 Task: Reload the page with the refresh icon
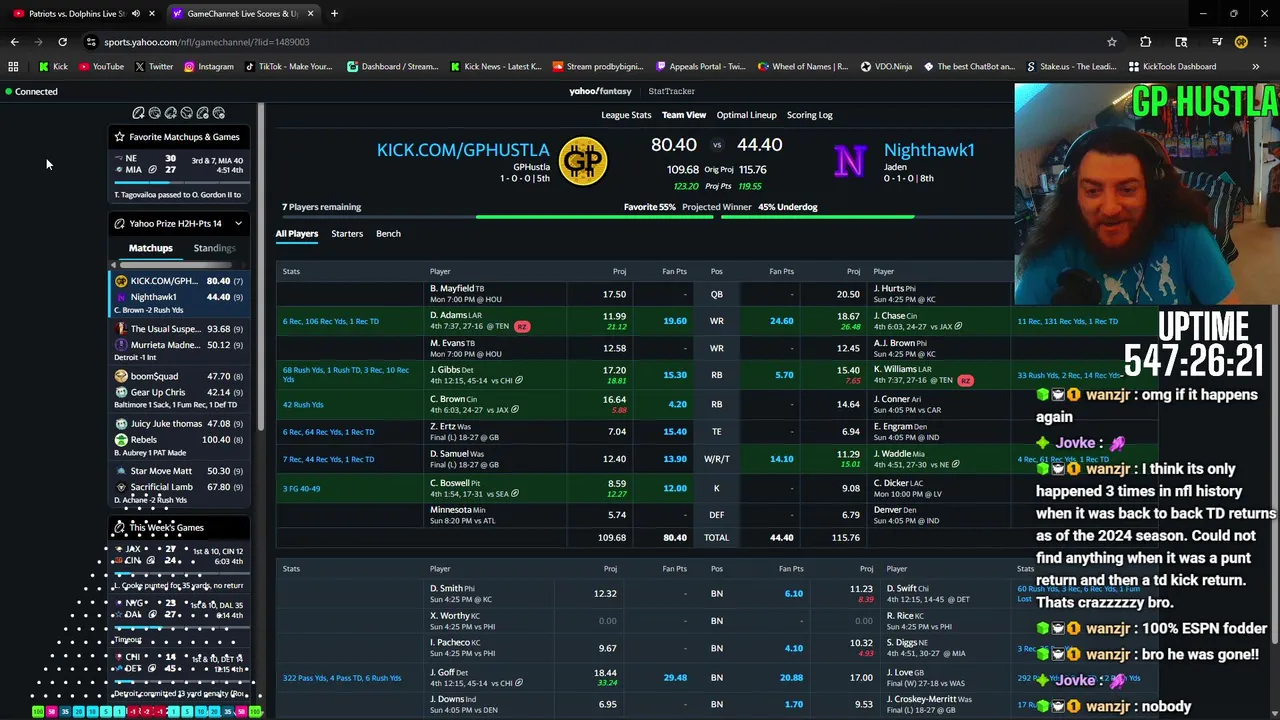pyautogui.click(x=62, y=42)
